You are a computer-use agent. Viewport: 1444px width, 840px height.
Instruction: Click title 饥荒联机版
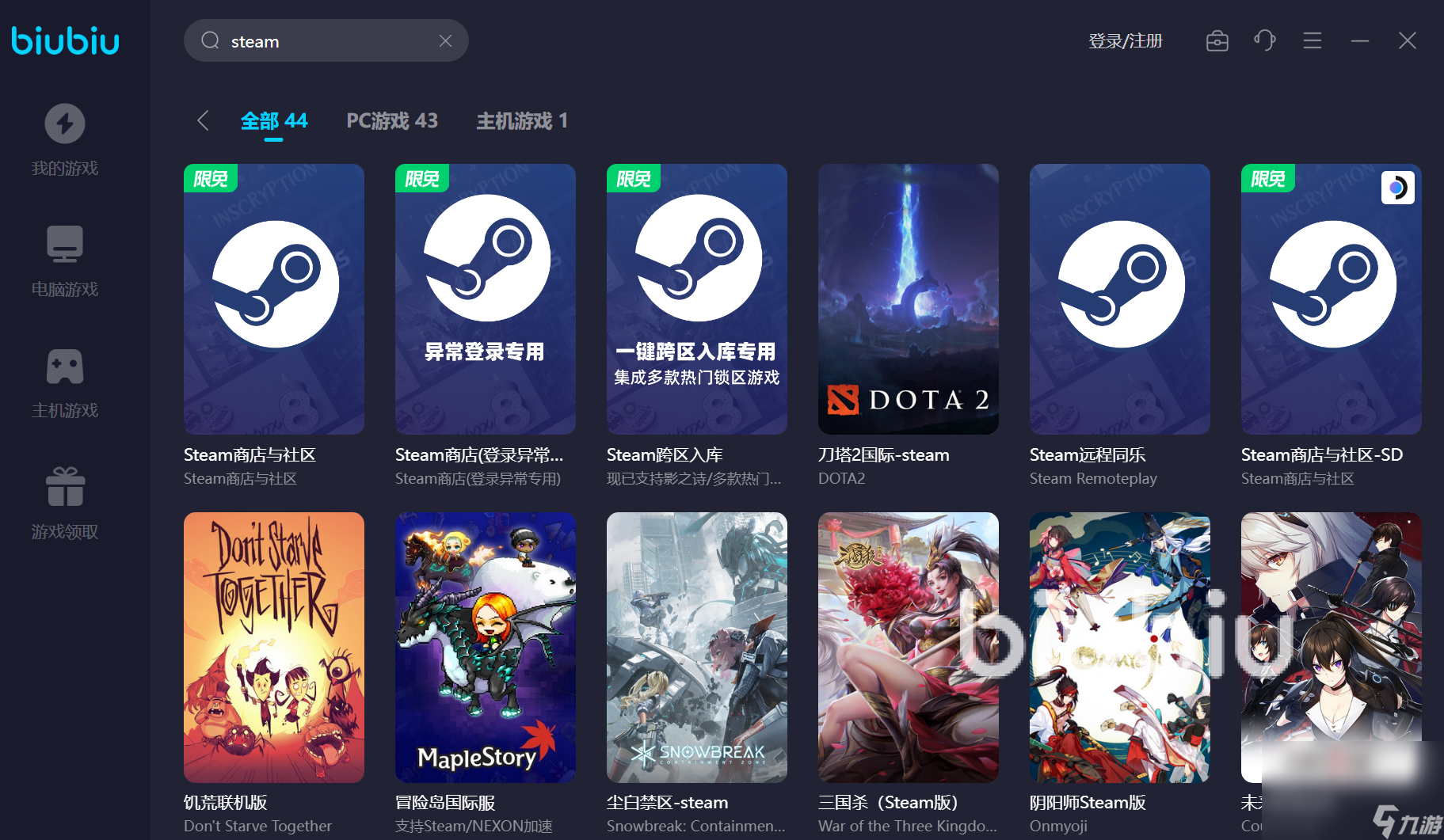click(x=225, y=803)
